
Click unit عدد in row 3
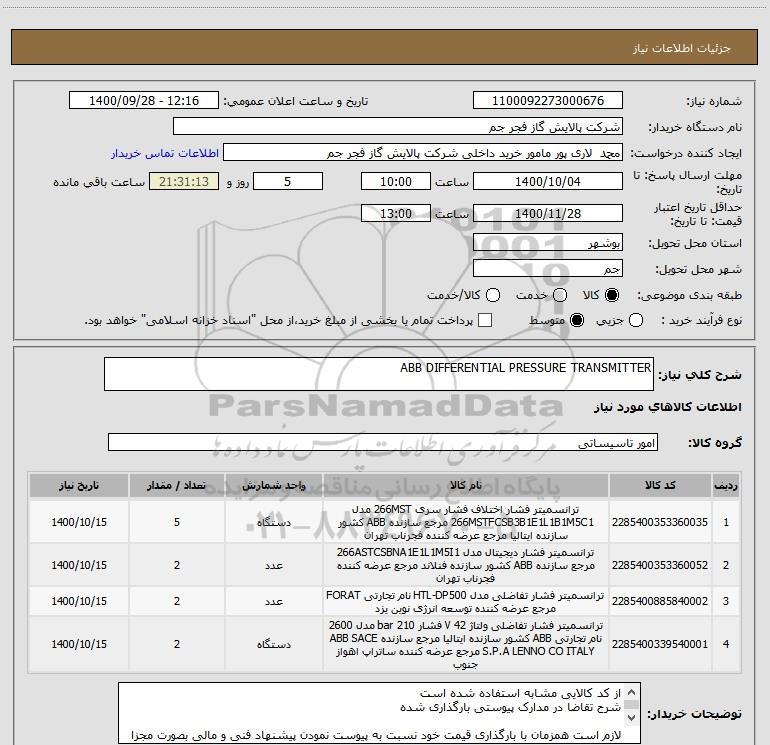pos(274,602)
